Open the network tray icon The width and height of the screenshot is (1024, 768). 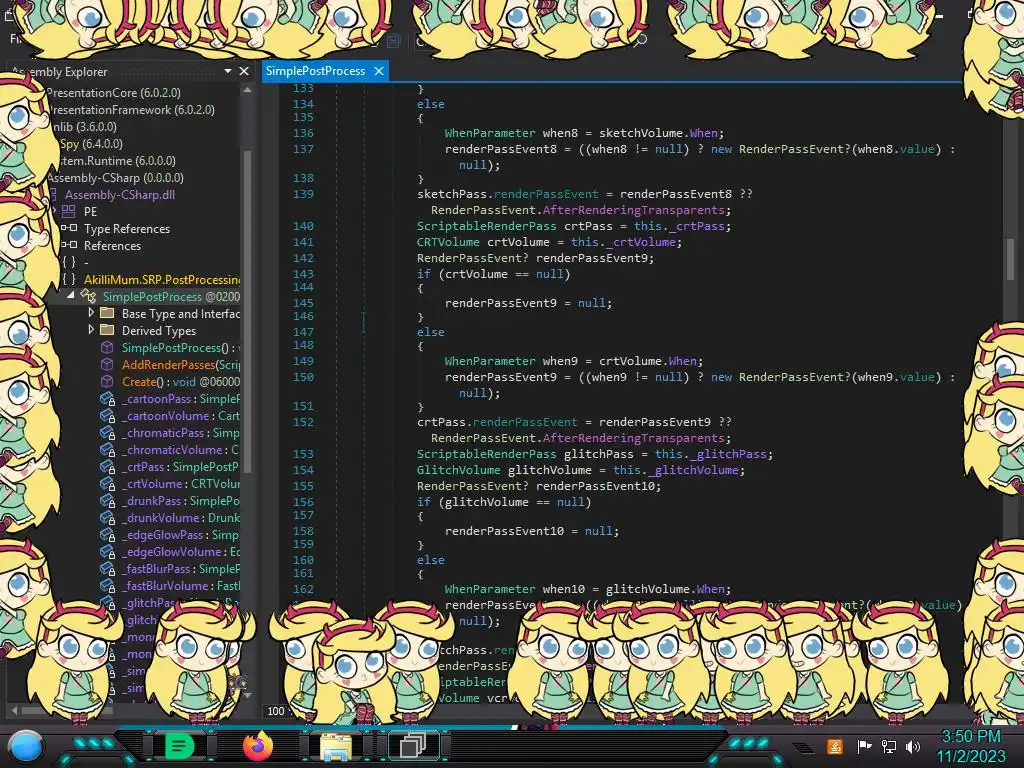click(888, 746)
